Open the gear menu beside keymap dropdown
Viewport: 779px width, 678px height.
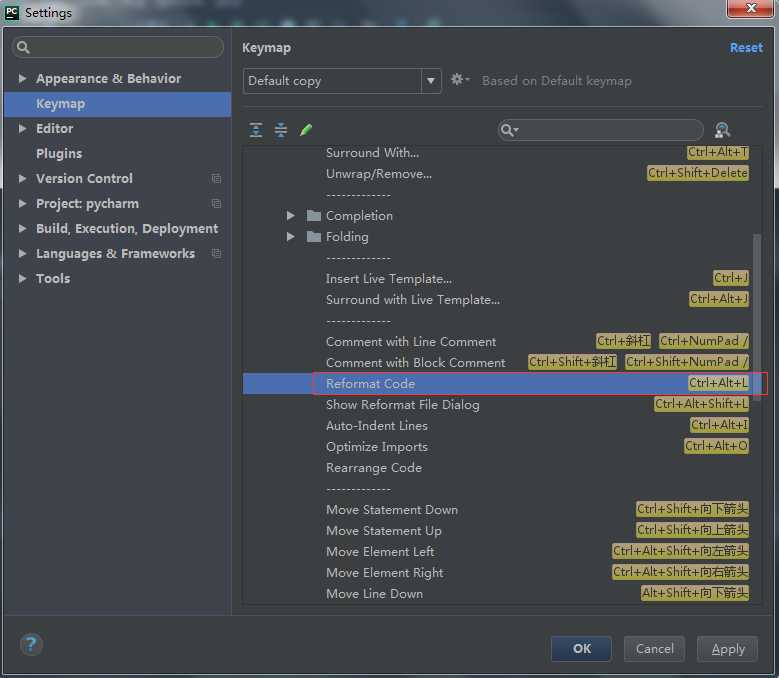[460, 79]
